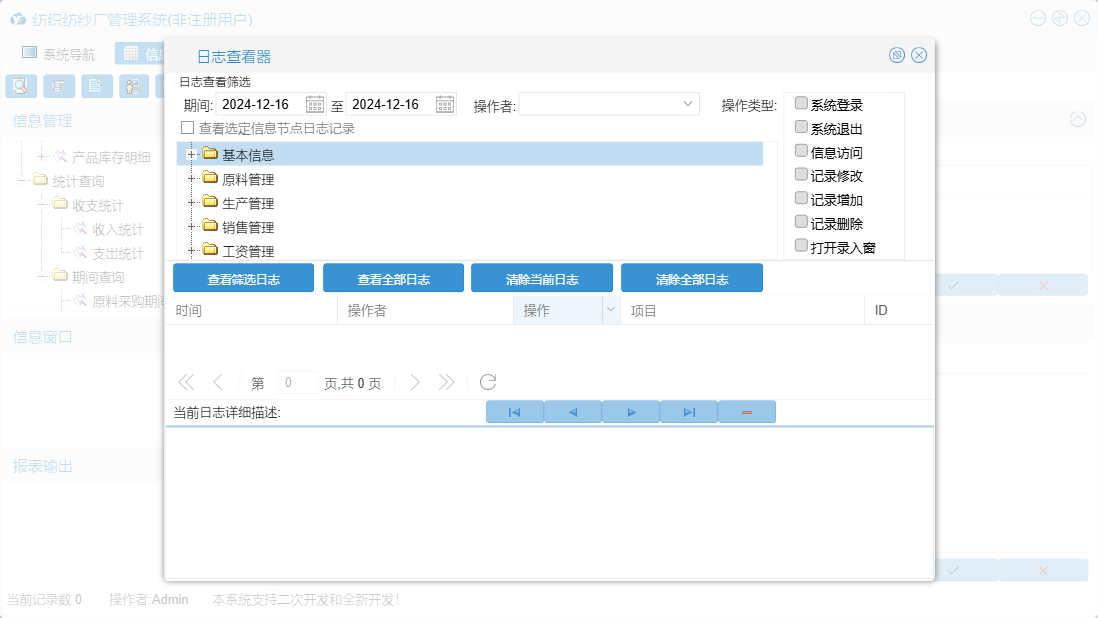
Task: Open the end date calendar picker
Action: (445, 104)
